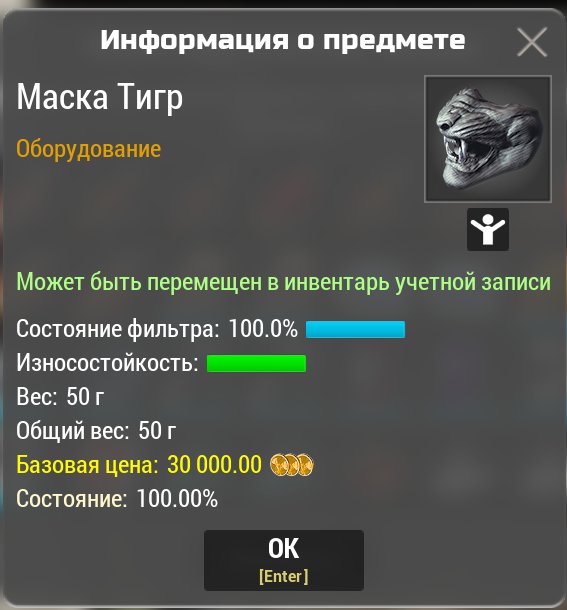Click the character equip slot icon

point(488,229)
